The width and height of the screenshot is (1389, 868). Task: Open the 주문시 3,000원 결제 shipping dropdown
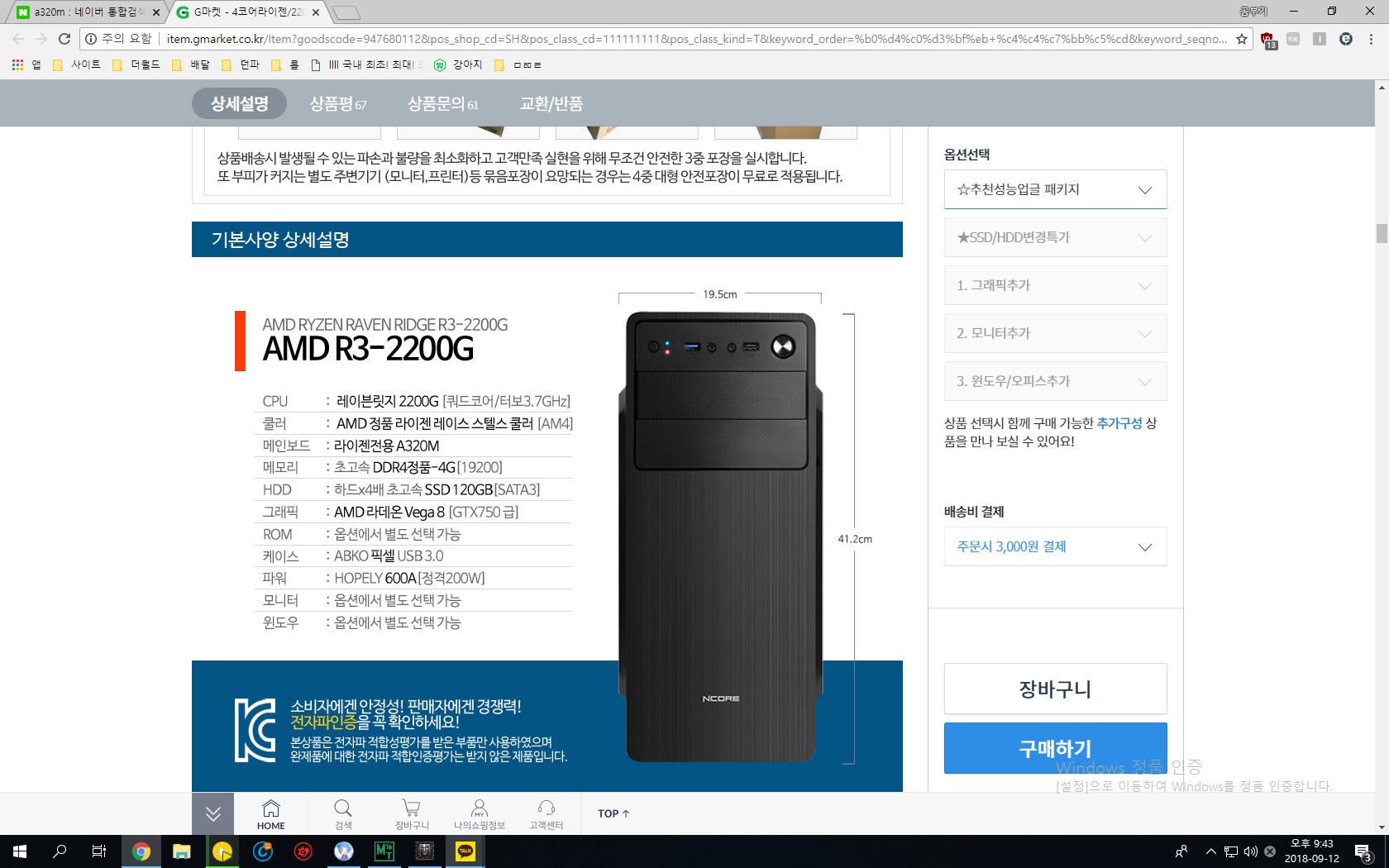(x=1055, y=546)
